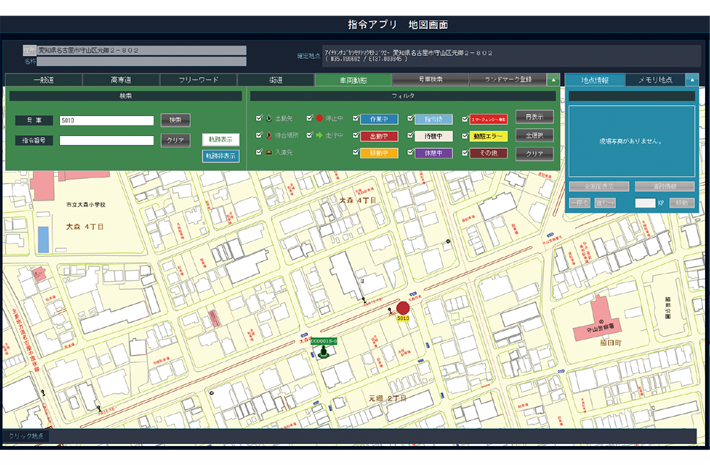Screen dimensions: 710x465
Task: Click the purple 休憩中 status label
Action: 433,153
